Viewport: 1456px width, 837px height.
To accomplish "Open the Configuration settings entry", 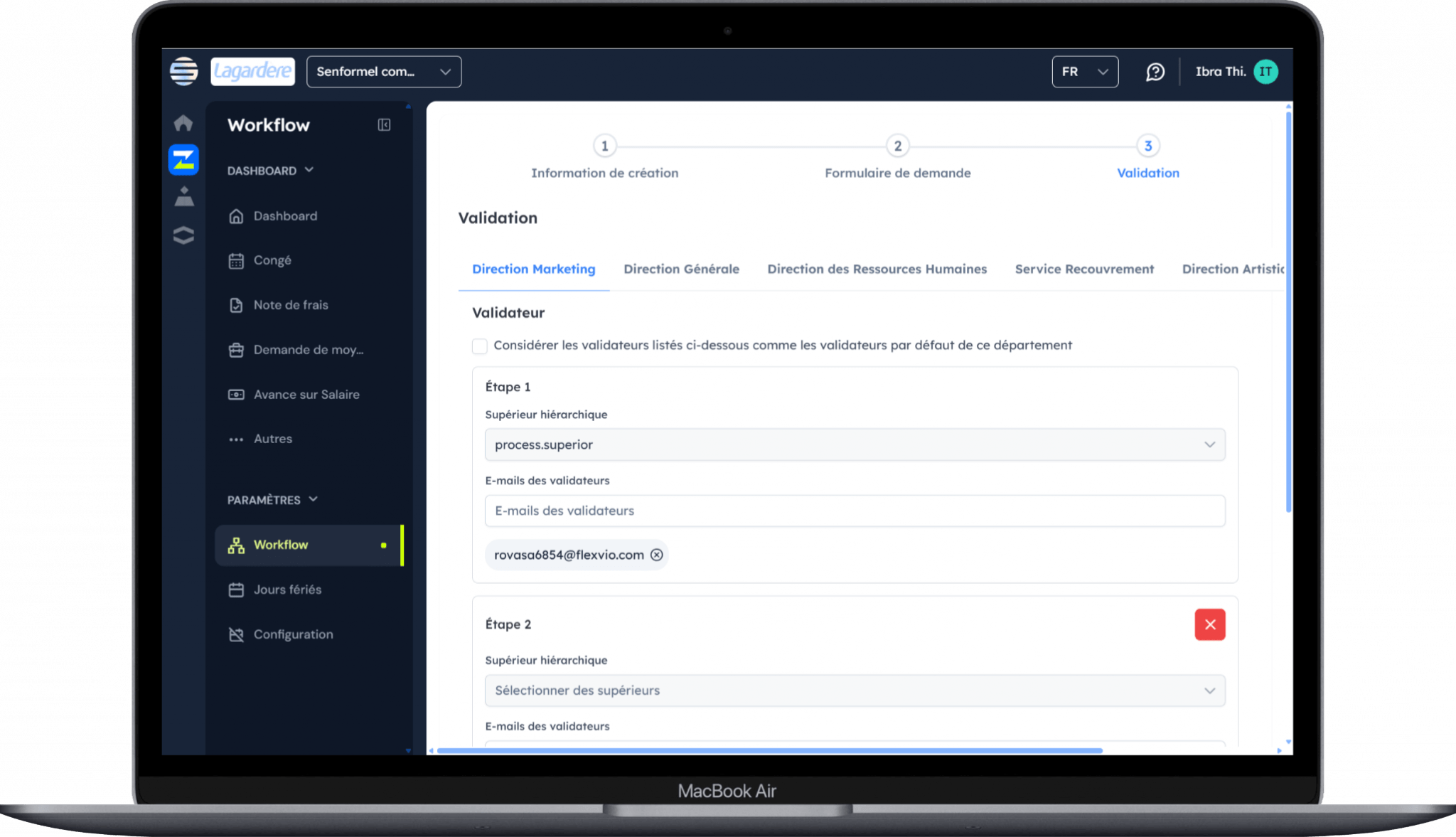I will click(x=293, y=634).
